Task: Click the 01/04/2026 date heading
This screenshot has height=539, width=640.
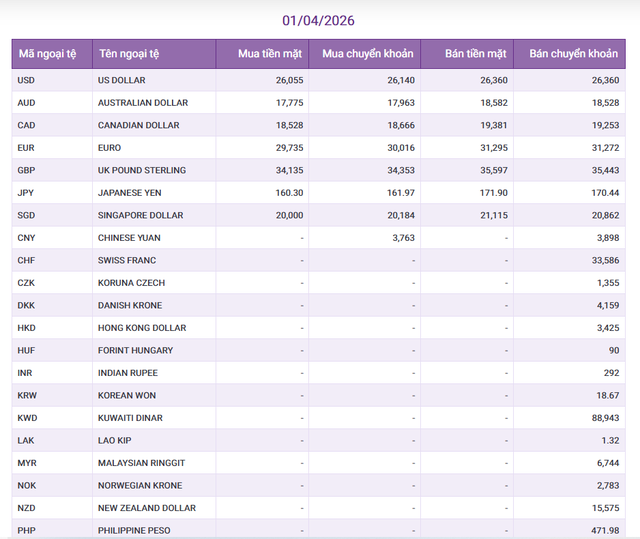Action: tap(318, 20)
